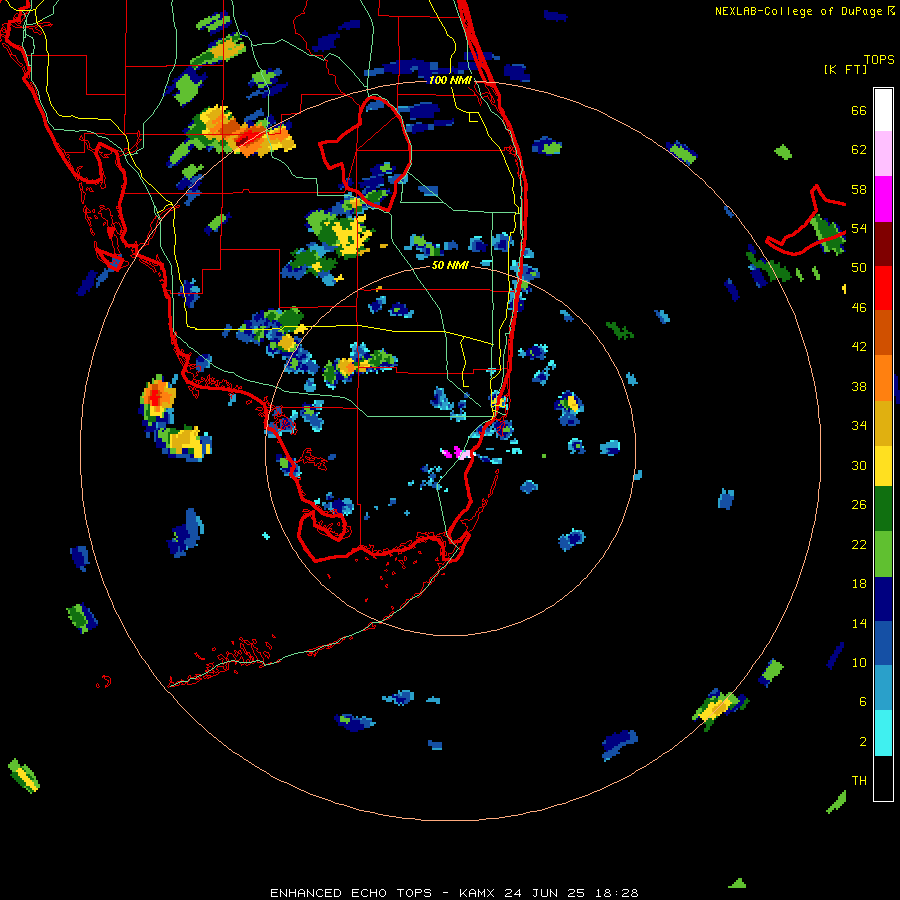Image resolution: width=900 pixels, height=900 pixels.
Task: Click the 100 NMI range ring label
Action: pos(450,80)
